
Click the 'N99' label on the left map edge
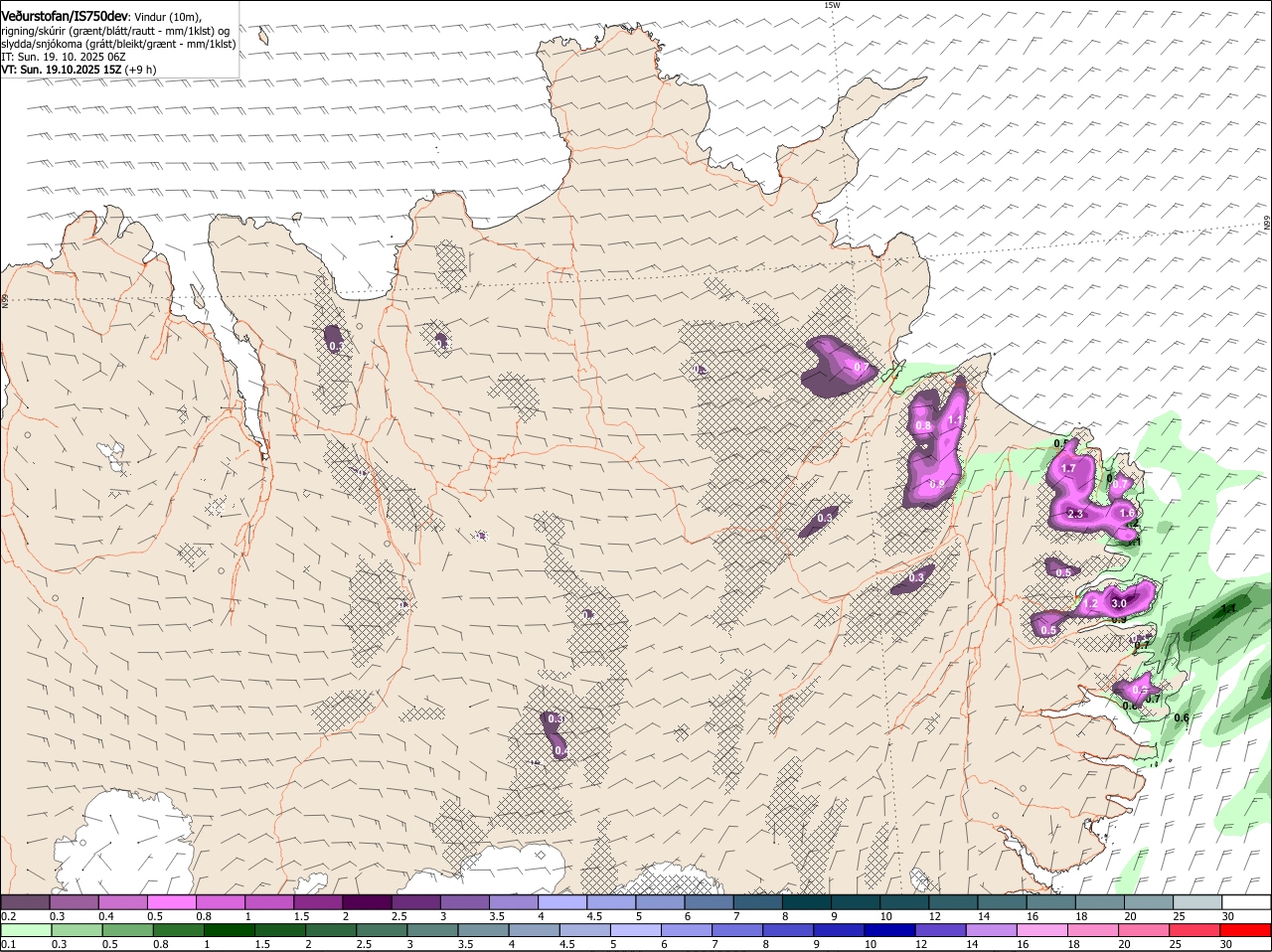tap(5, 301)
